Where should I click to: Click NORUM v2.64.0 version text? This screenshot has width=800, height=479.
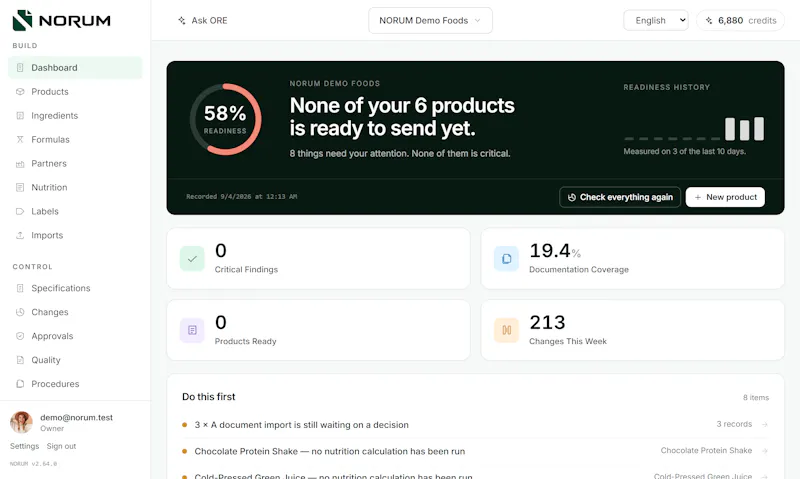(34, 464)
